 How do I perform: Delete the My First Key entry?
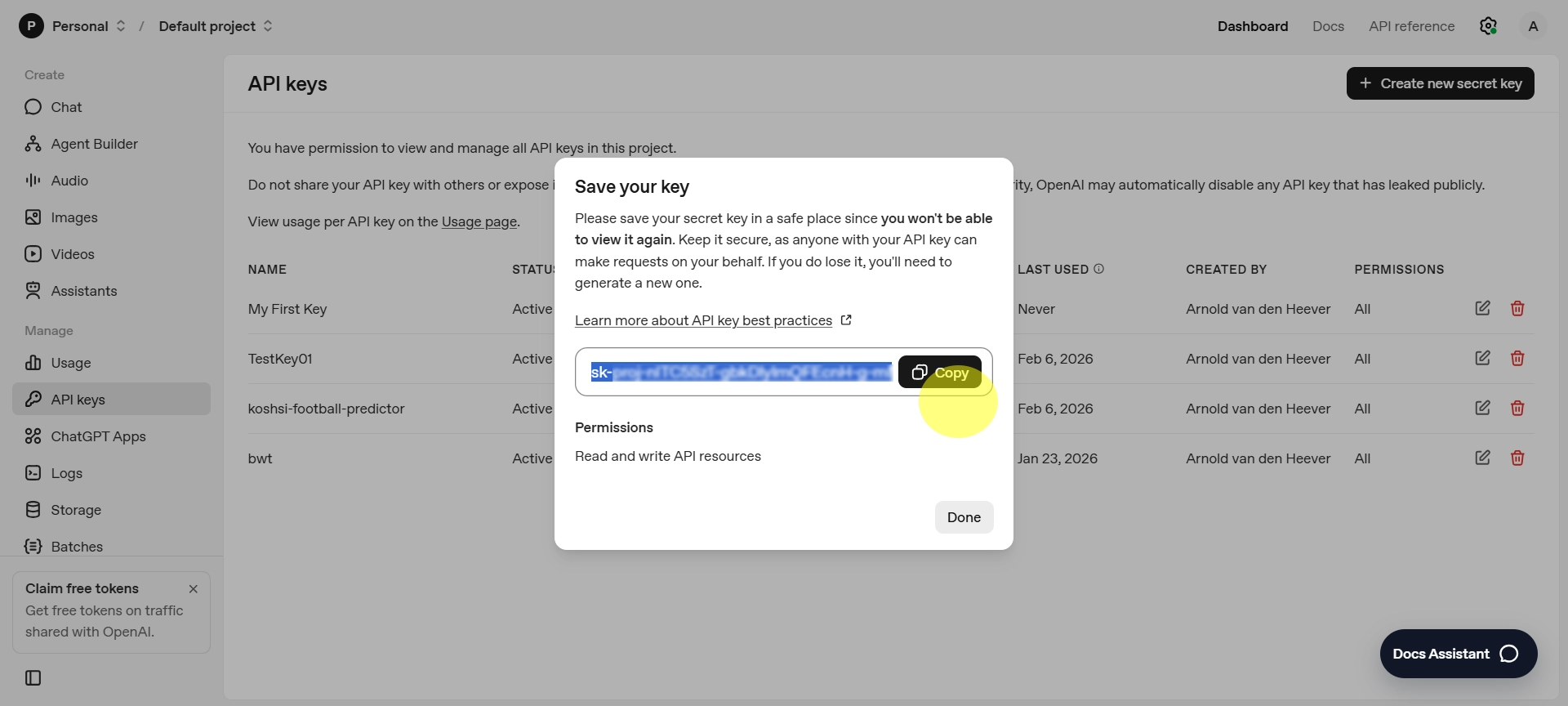pyautogui.click(x=1517, y=308)
